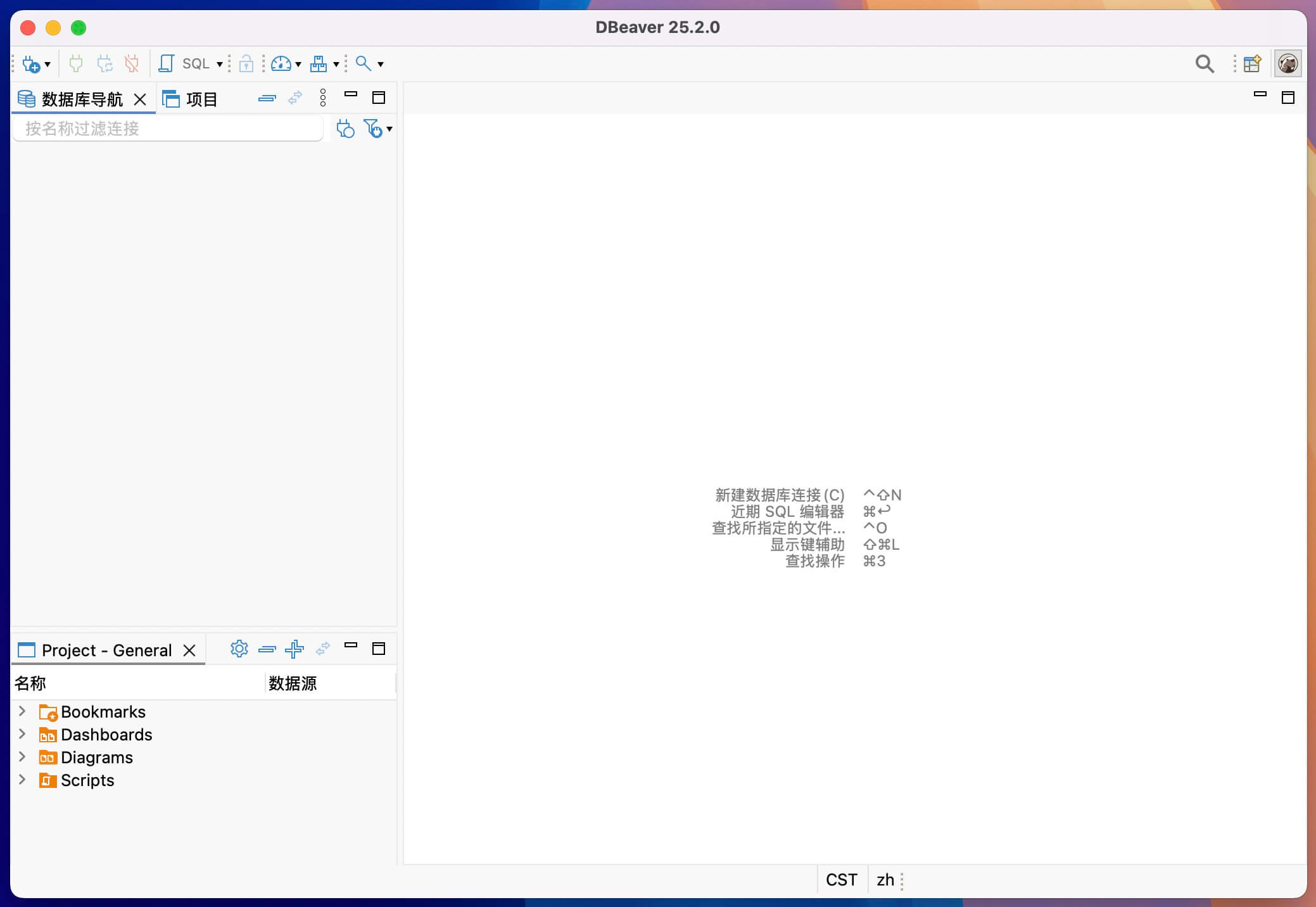Toggle link with editor in project panel
The image size is (1316, 907).
click(323, 649)
